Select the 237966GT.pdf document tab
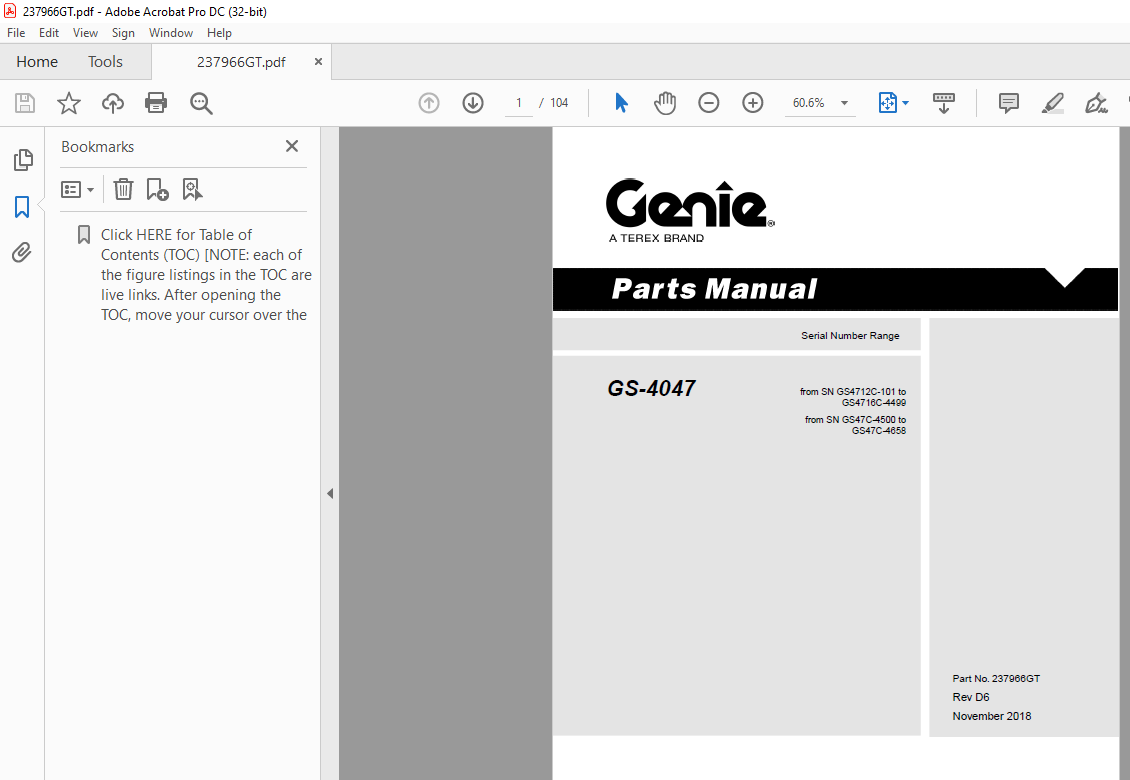 (x=241, y=62)
